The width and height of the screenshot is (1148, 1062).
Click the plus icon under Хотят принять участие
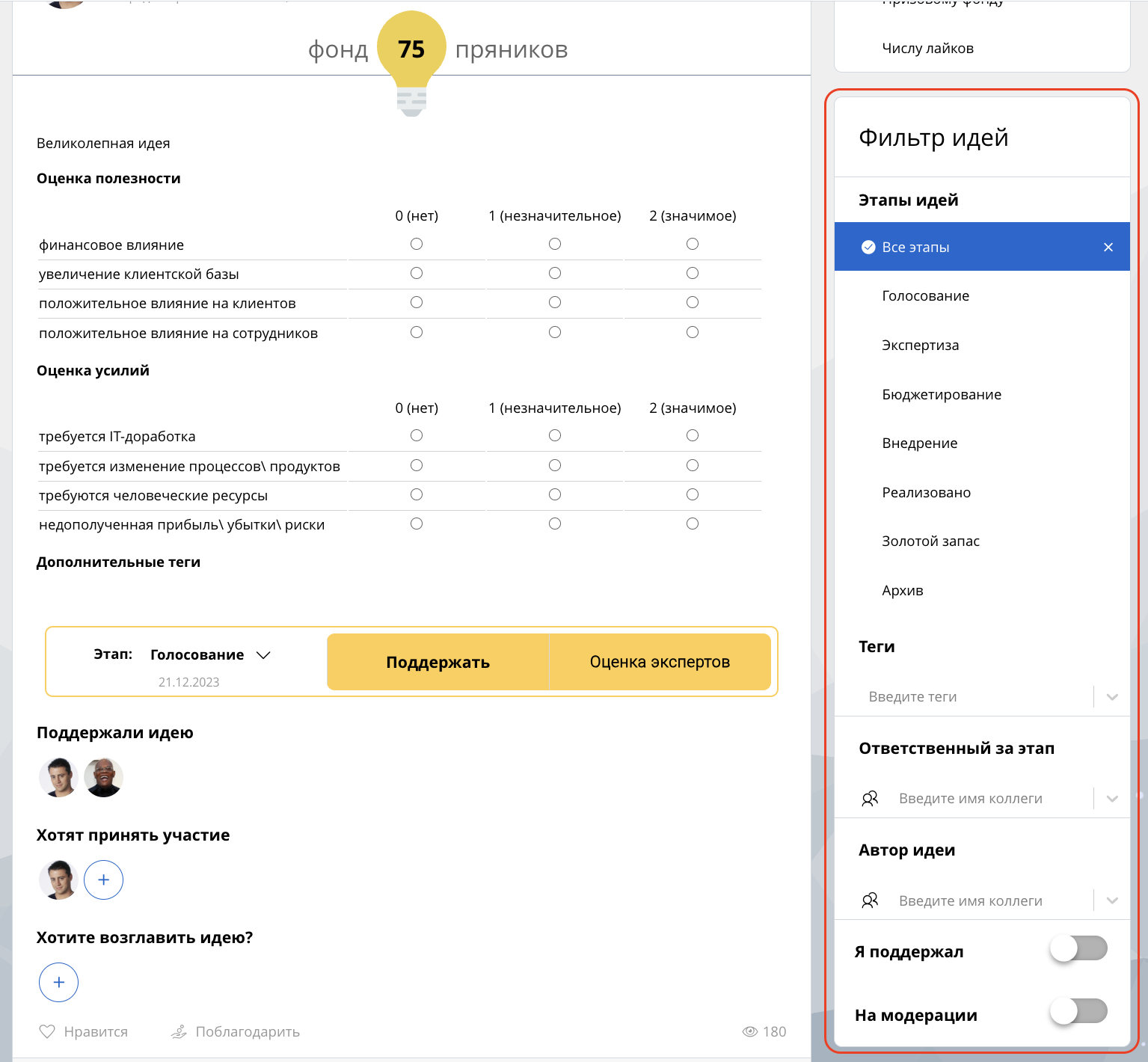pyautogui.click(x=103, y=880)
